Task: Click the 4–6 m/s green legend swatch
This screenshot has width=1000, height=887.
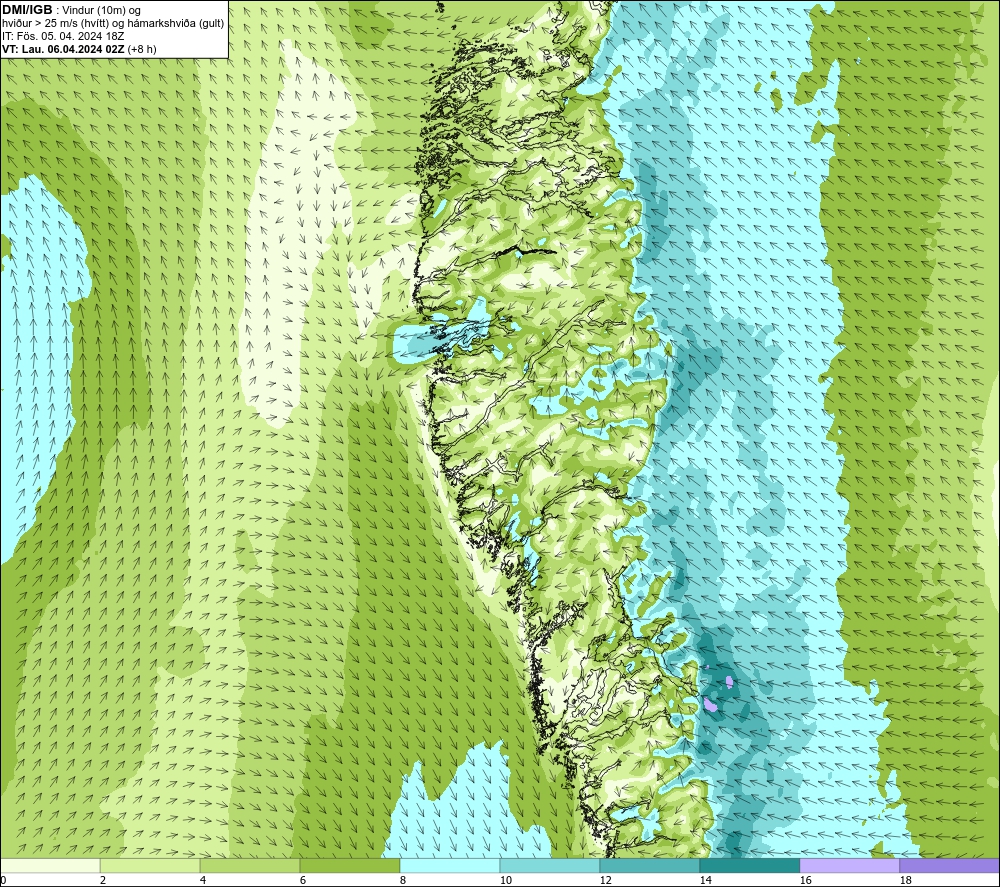Action: point(250,866)
